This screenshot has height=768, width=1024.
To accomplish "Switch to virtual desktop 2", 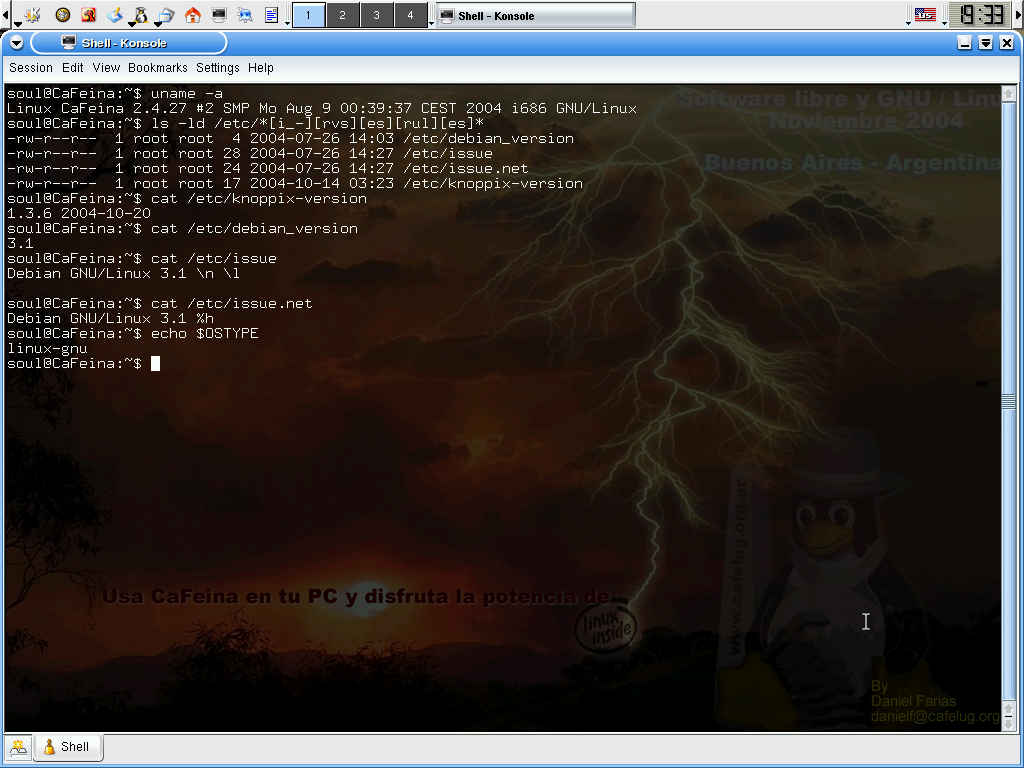I will (342, 15).
